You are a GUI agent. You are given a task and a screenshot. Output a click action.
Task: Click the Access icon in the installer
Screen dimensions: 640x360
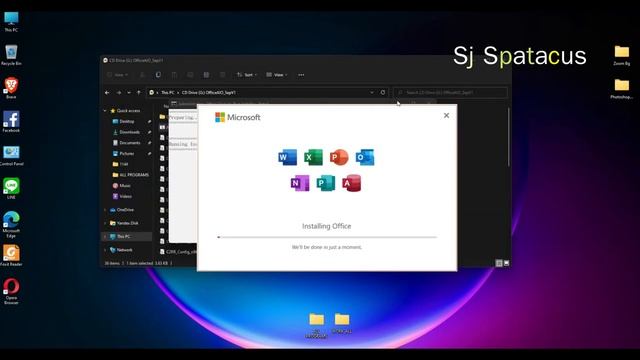tap(351, 183)
